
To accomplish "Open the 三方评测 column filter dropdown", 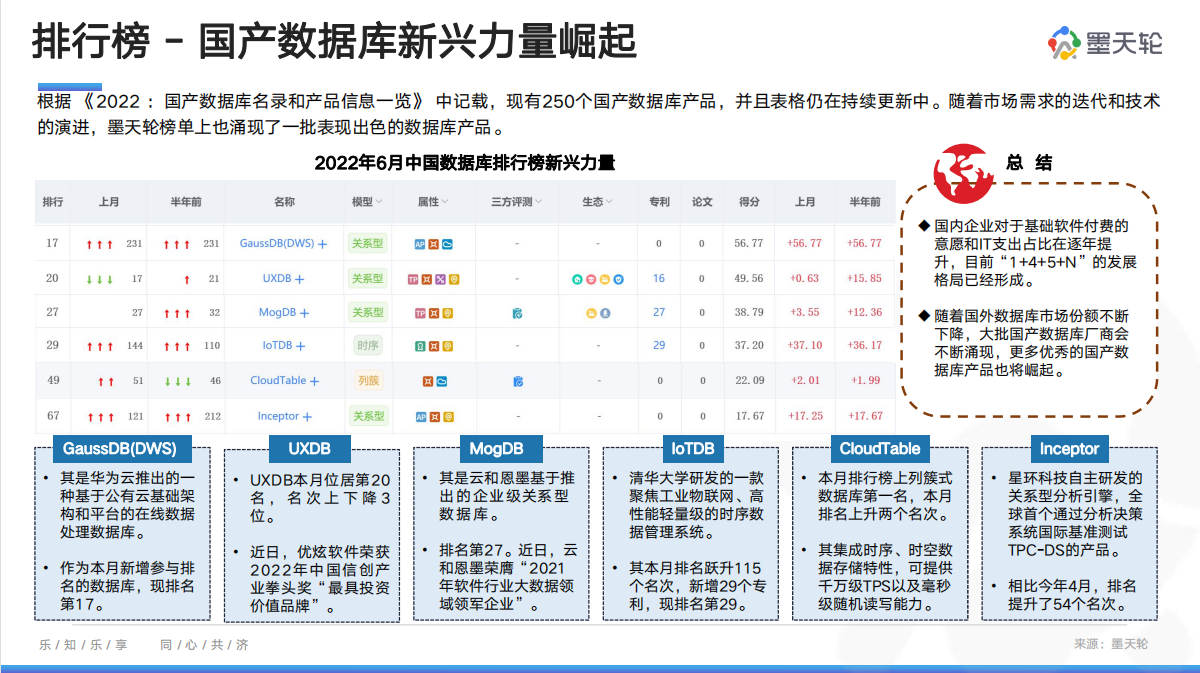I will [x=538, y=201].
